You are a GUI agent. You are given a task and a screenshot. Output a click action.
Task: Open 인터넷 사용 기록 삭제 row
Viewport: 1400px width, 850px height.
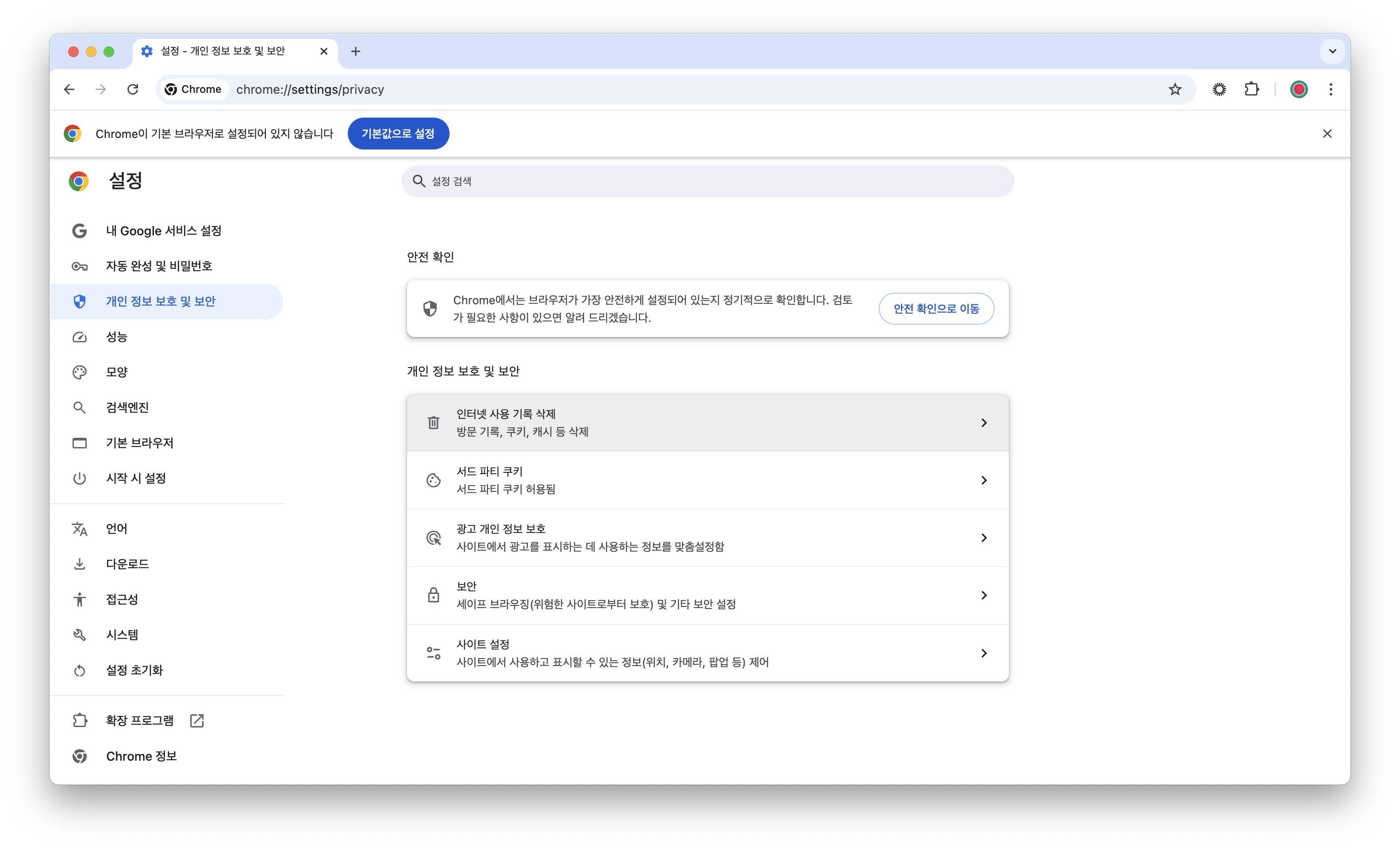[708, 422]
